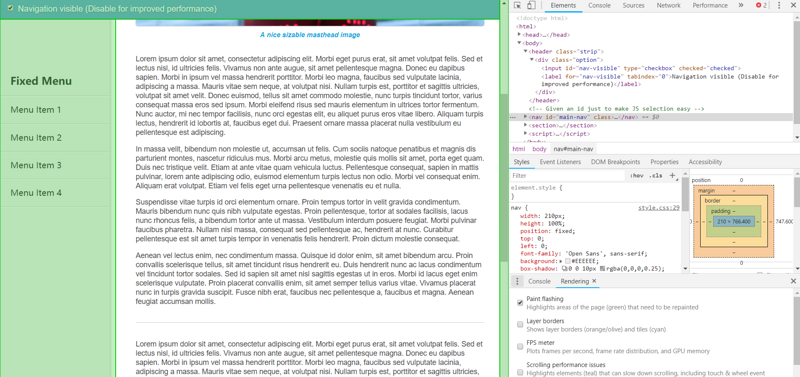Click the 'position: fixed' declaration
The width and height of the screenshot is (800, 377).
coord(547,231)
